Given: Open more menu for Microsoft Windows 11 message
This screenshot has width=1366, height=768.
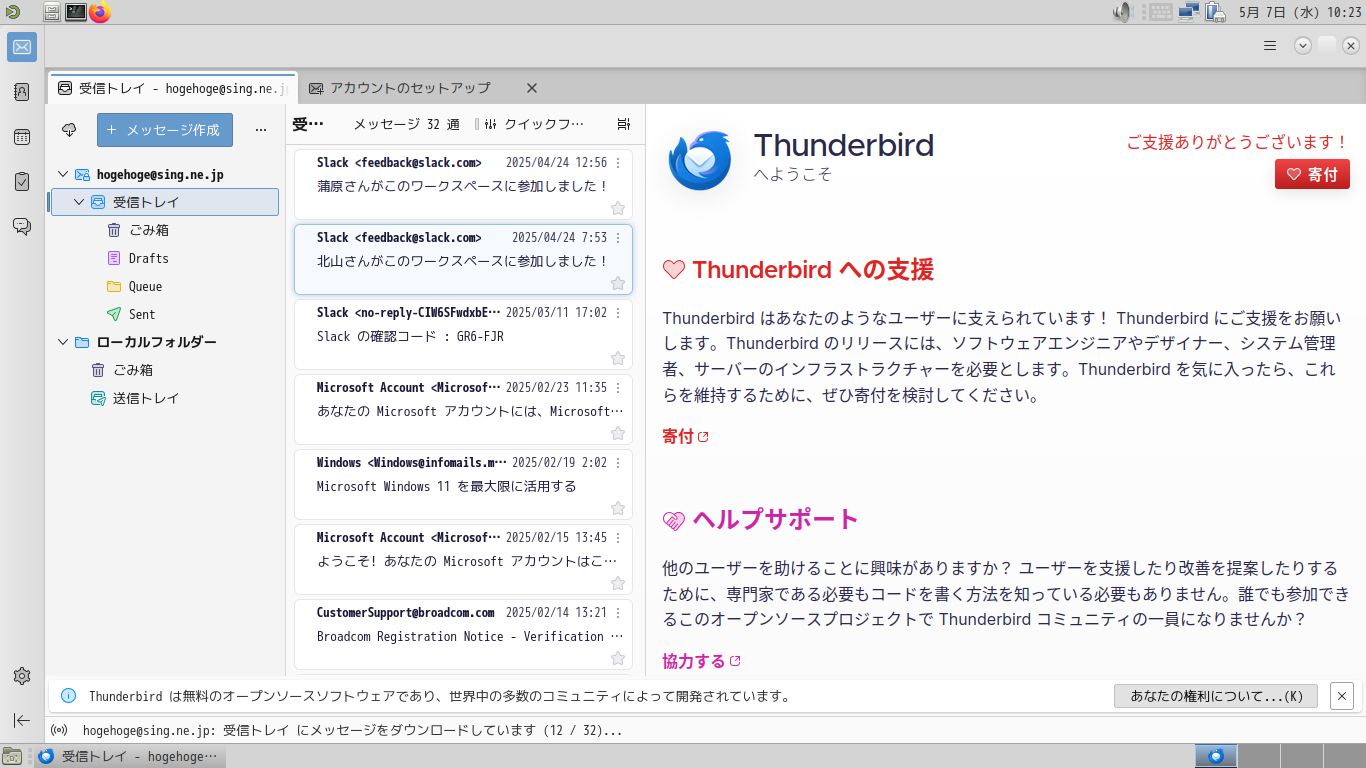Looking at the screenshot, I should (618, 463).
